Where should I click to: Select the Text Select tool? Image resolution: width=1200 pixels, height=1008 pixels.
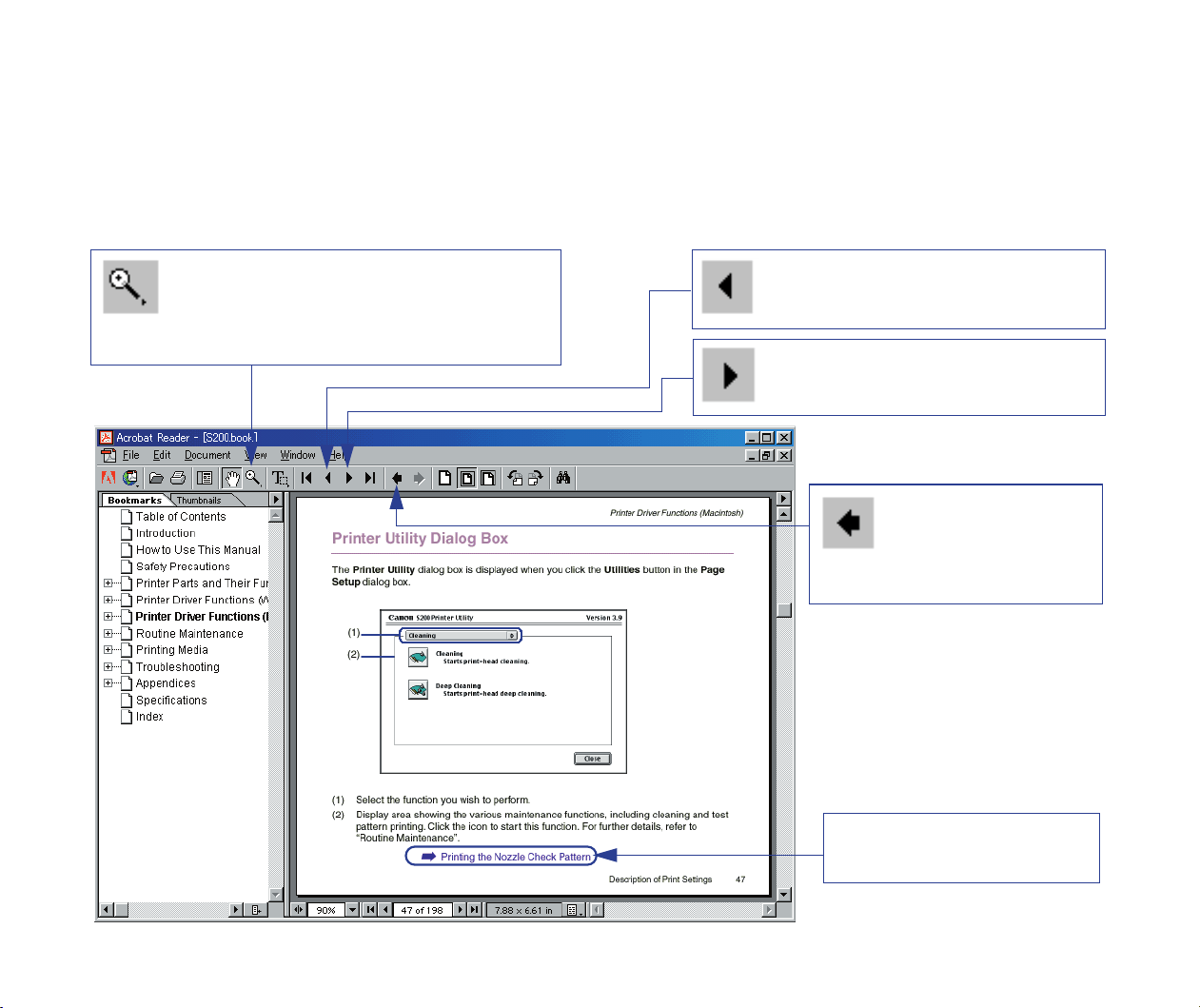tap(280, 478)
